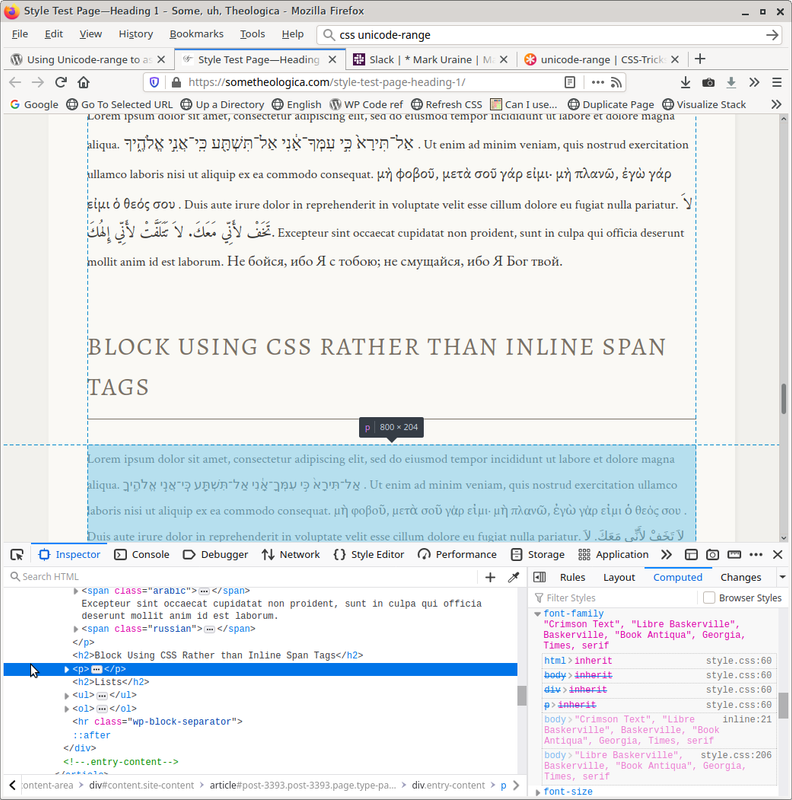Select div.entry-content in breadcrumbs
The image size is (792, 800).
pyautogui.click(x=448, y=785)
